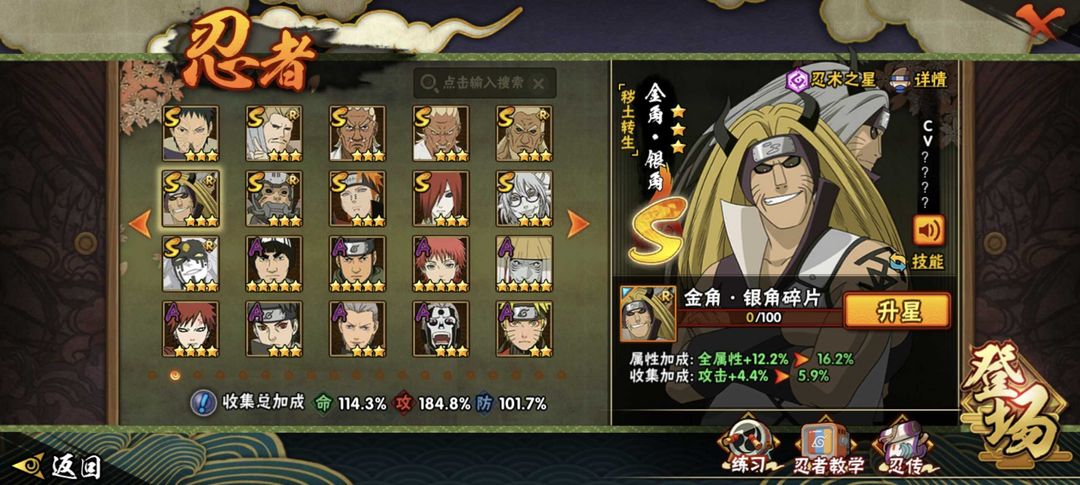The width and height of the screenshot is (1080, 485).
Task: Select the last page indicator dot
Action: [561, 375]
